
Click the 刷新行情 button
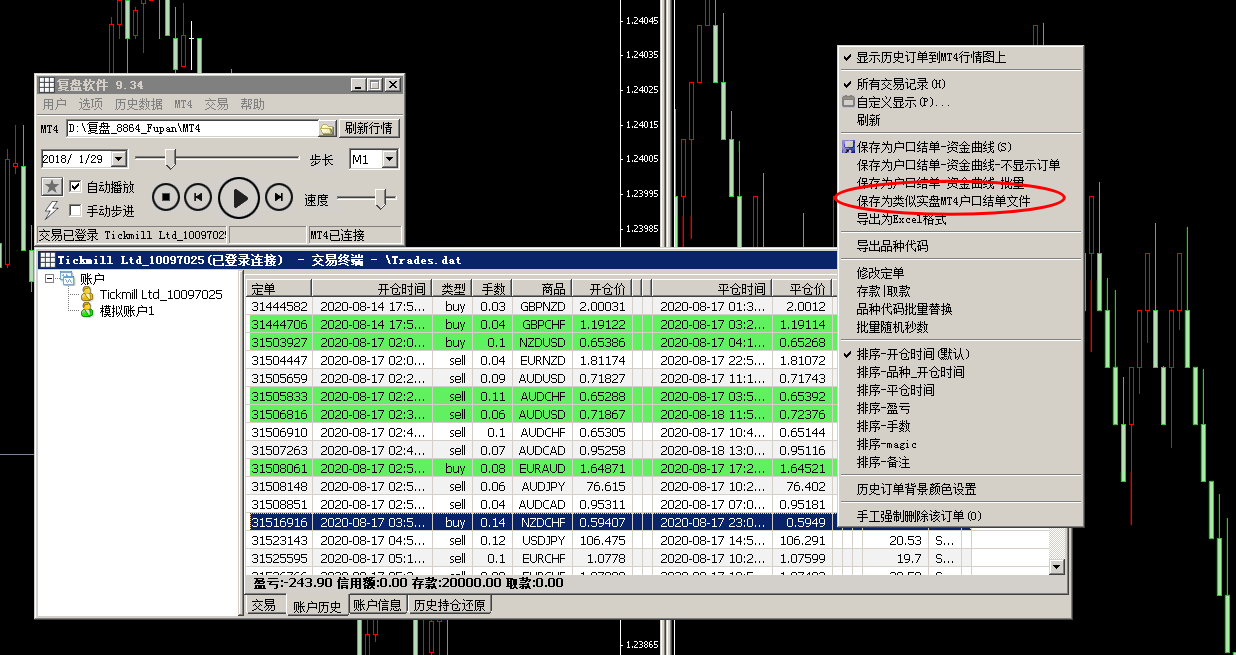(370, 128)
